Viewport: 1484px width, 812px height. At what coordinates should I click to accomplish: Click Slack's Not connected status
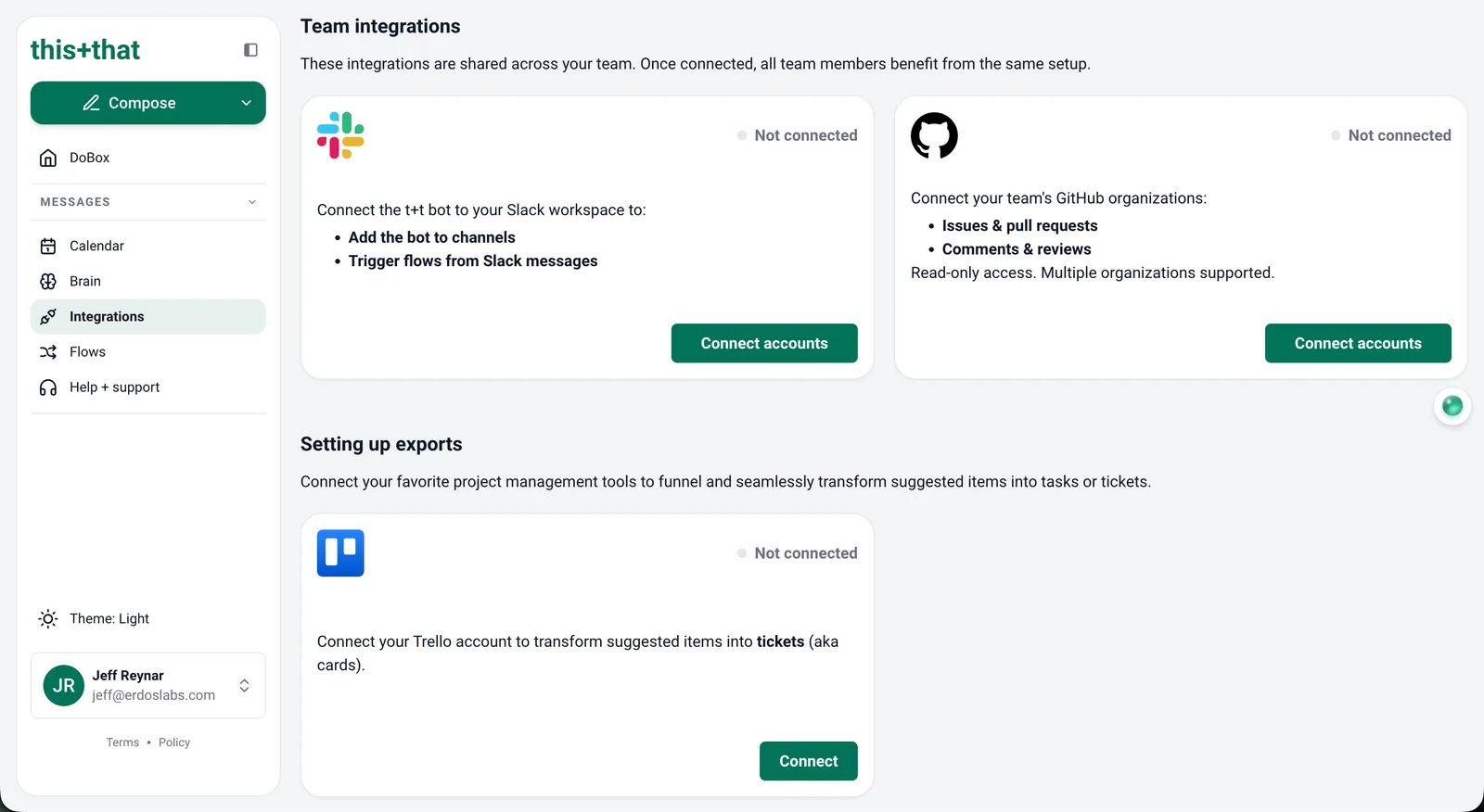coord(798,135)
